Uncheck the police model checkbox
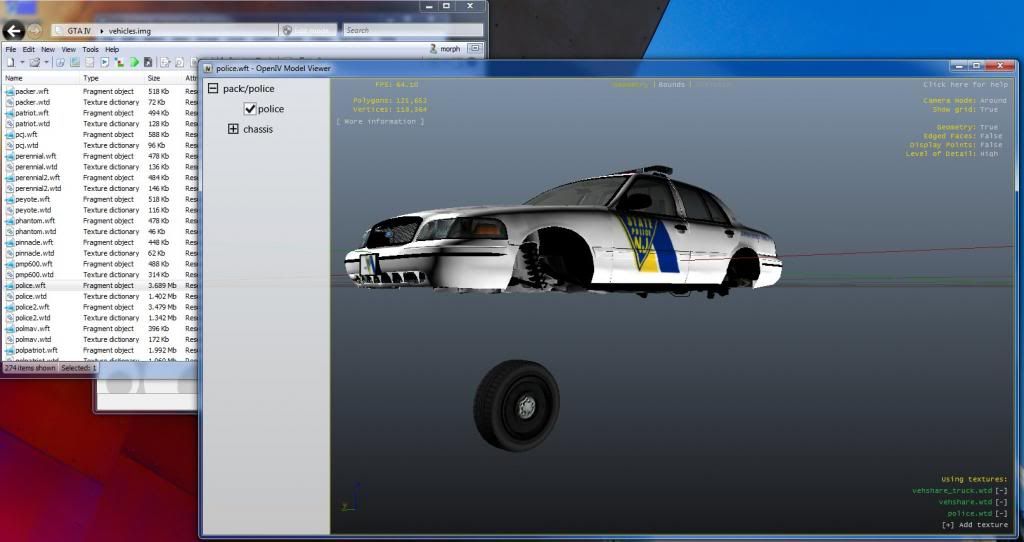The height and width of the screenshot is (542, 1024). click(x=250, y=109)
